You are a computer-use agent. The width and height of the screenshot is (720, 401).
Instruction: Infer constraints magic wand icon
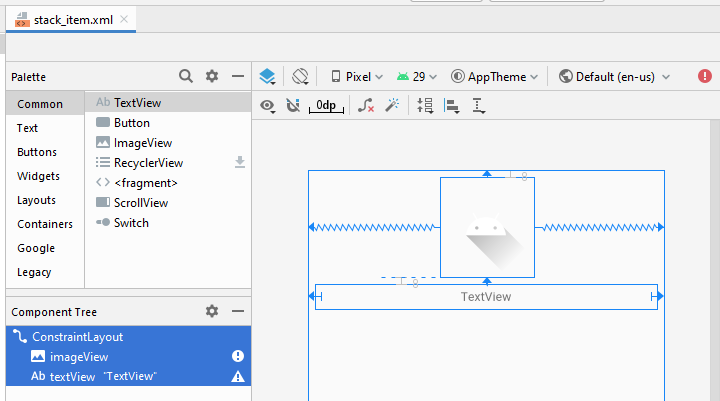(x=392, y=106)
